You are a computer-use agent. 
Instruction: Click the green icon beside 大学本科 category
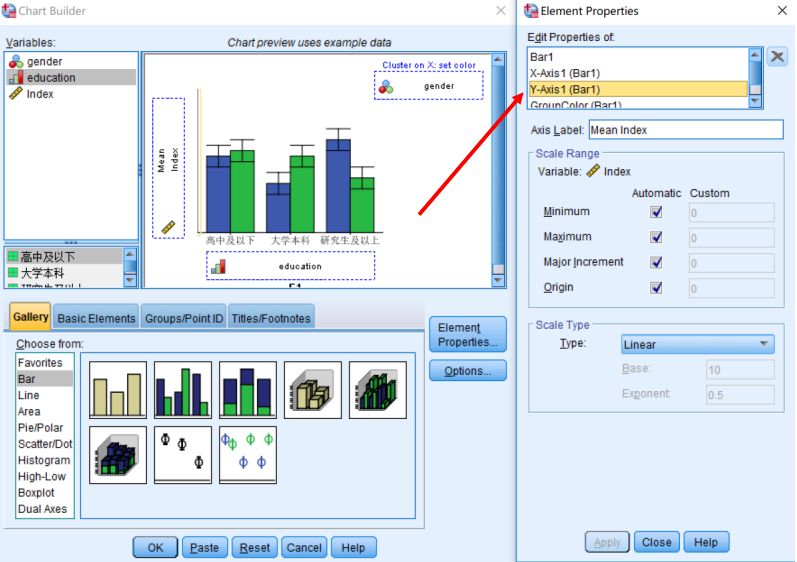pyautogui.click(x=13, y=273)
